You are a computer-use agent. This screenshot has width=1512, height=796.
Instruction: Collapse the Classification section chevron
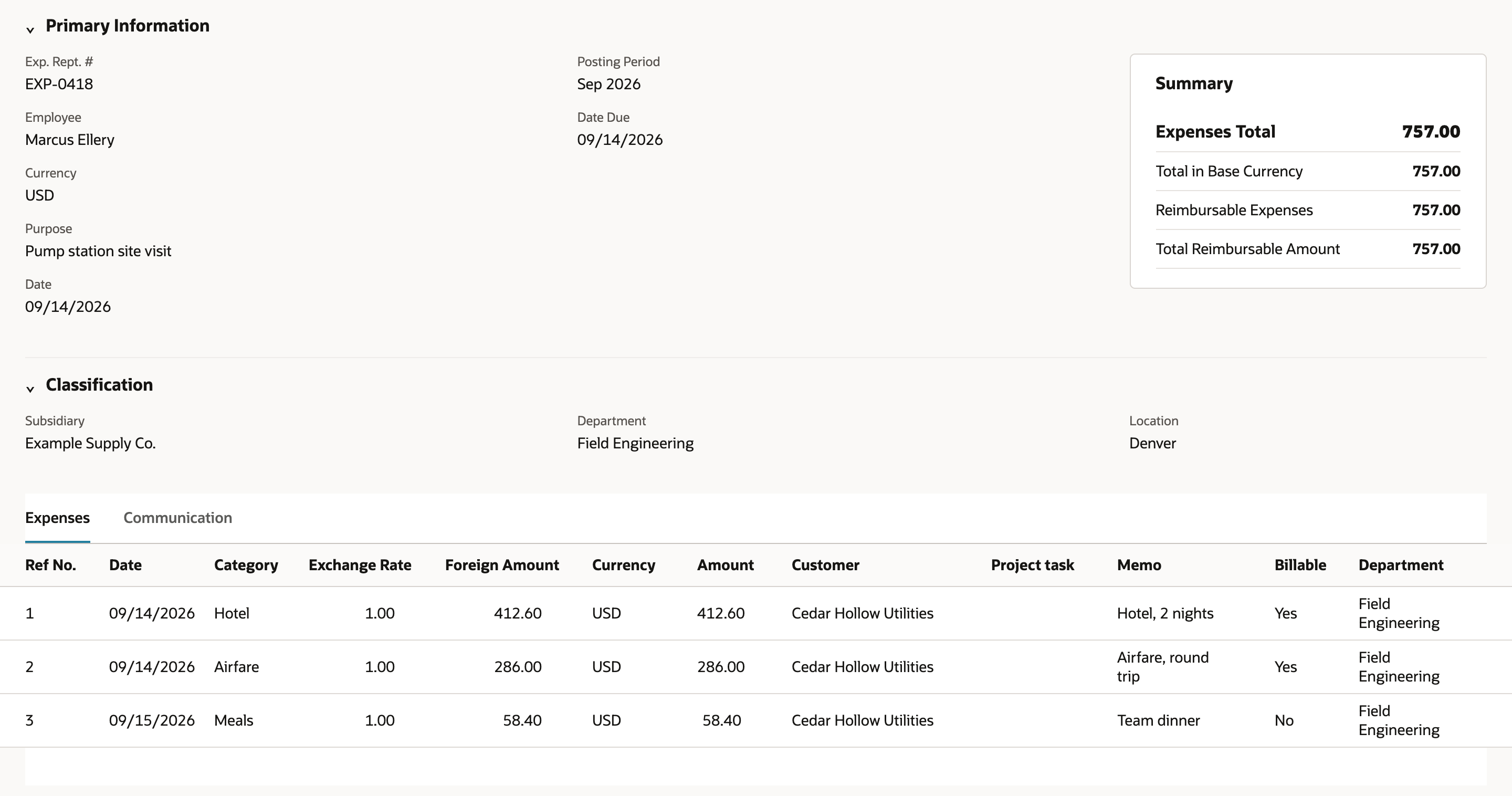click(x=30, y=389)
